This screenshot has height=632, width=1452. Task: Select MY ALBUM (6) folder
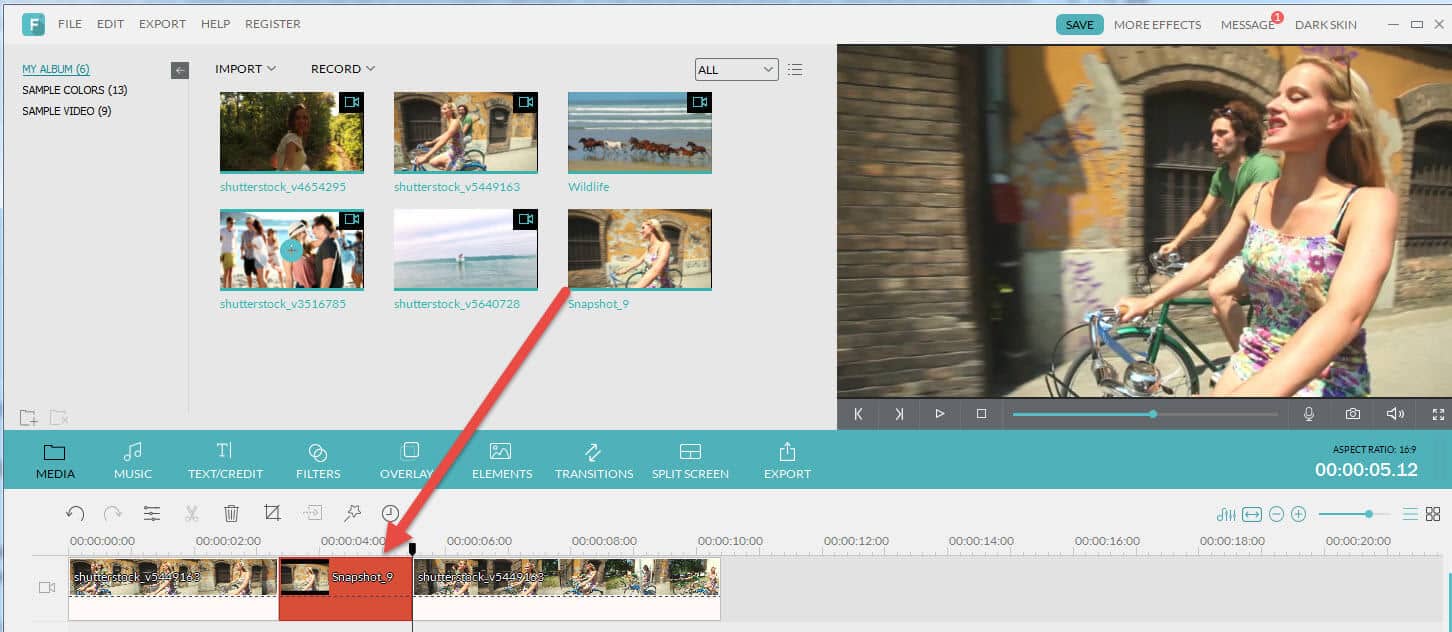(x=56, y=69)
